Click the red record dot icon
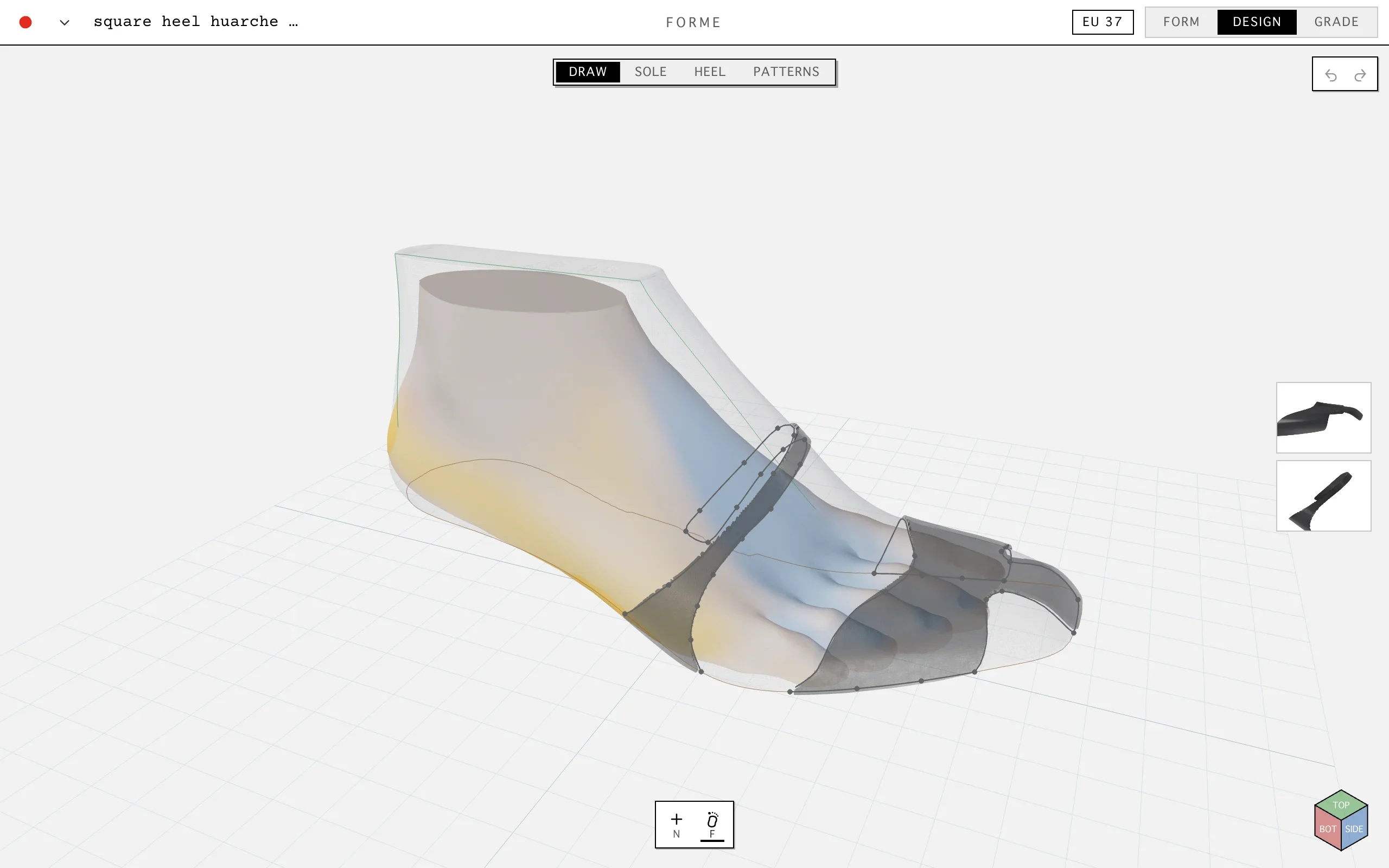The height and width of the screenshot is (868, 1389). coord(26,22)
